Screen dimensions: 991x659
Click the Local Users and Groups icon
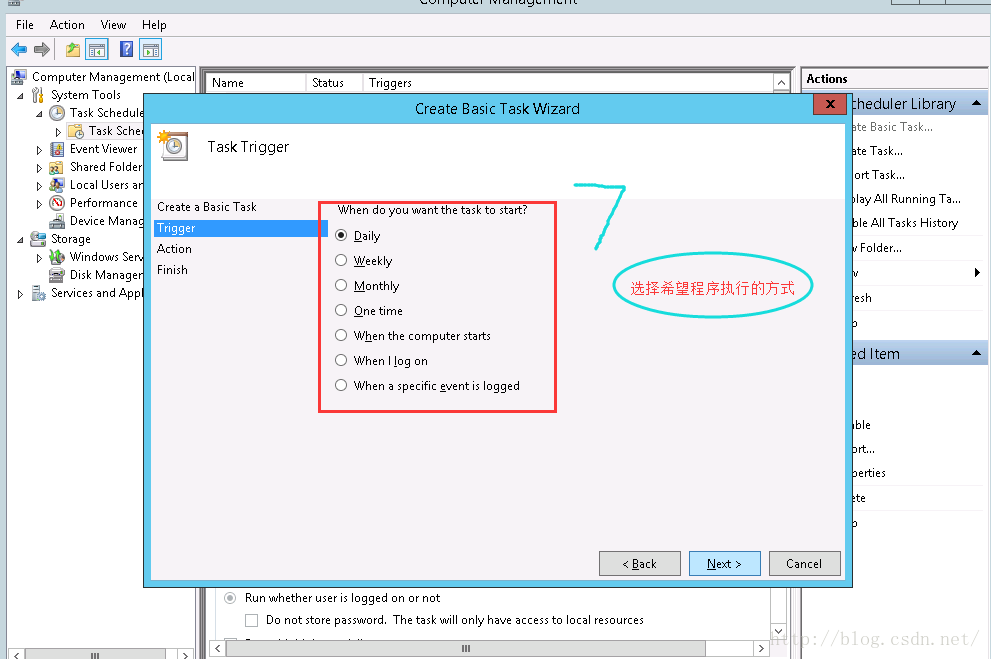click(x=57, y=185)
